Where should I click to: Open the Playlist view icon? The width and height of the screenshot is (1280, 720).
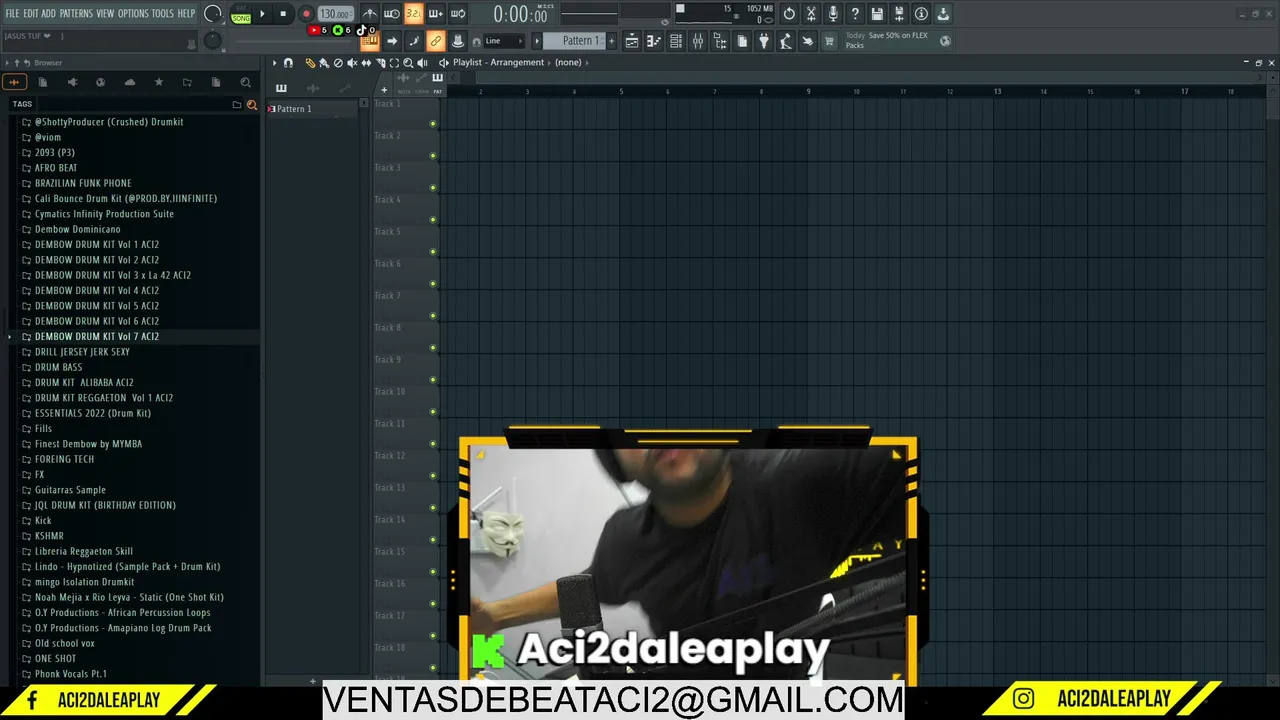(x=632, y=41)
